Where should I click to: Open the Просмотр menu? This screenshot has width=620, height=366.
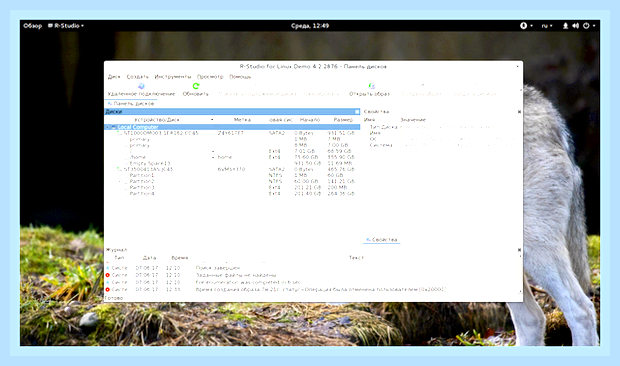[x=210, y=77]
